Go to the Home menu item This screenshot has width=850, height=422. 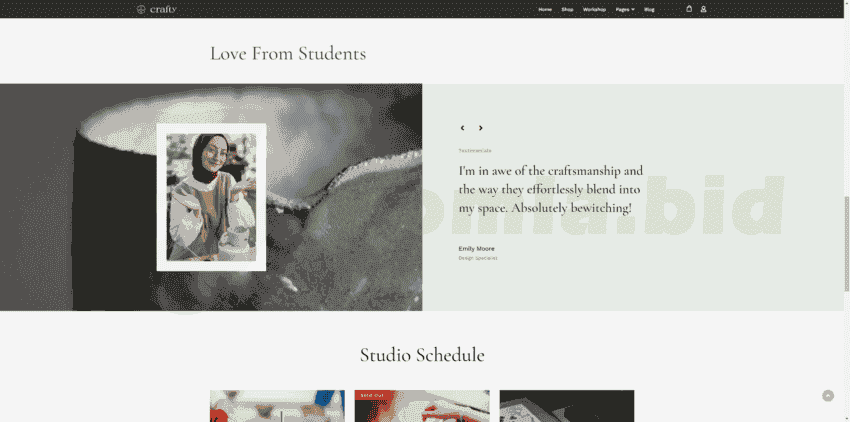pyautogui.click(x=545, y=9)
